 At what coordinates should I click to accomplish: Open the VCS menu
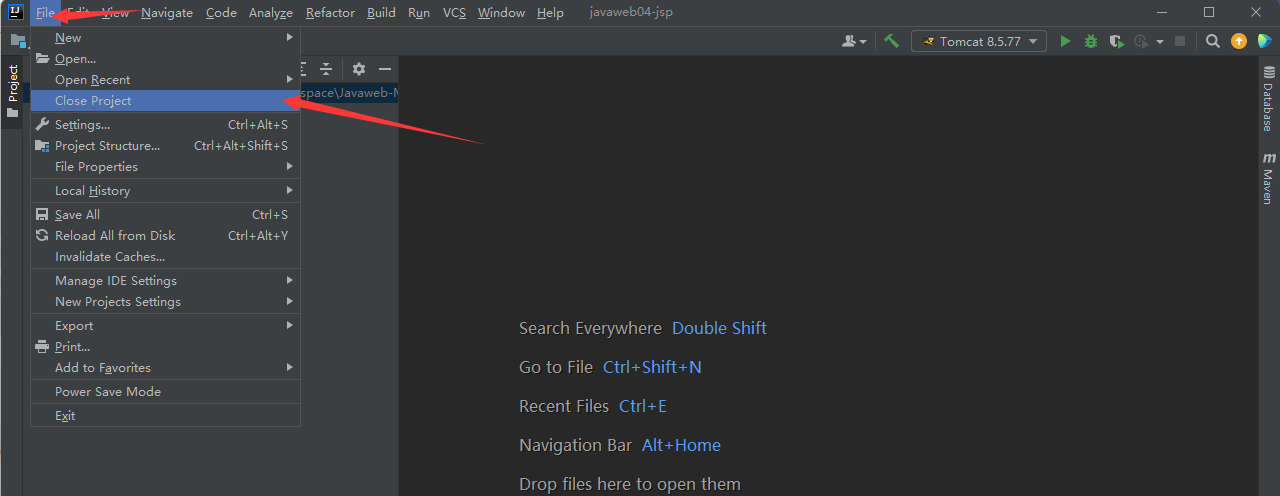(454, 12)
